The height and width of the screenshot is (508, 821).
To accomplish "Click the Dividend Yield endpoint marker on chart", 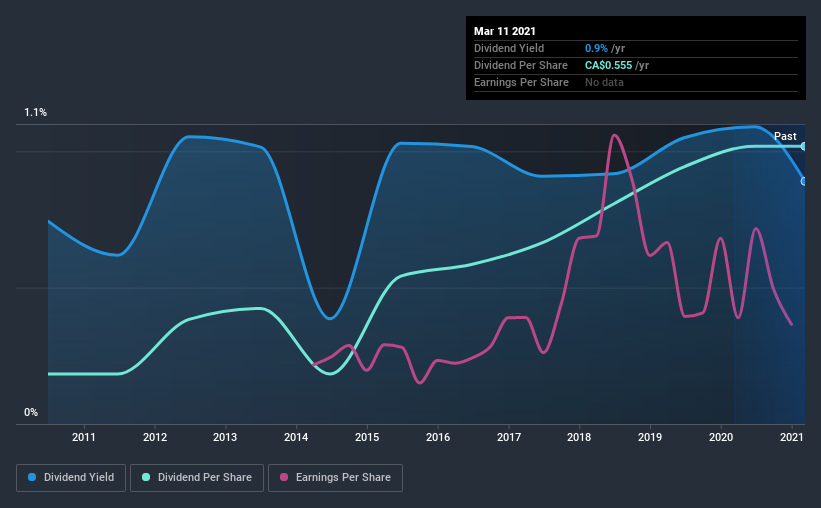I will (803, 181).
